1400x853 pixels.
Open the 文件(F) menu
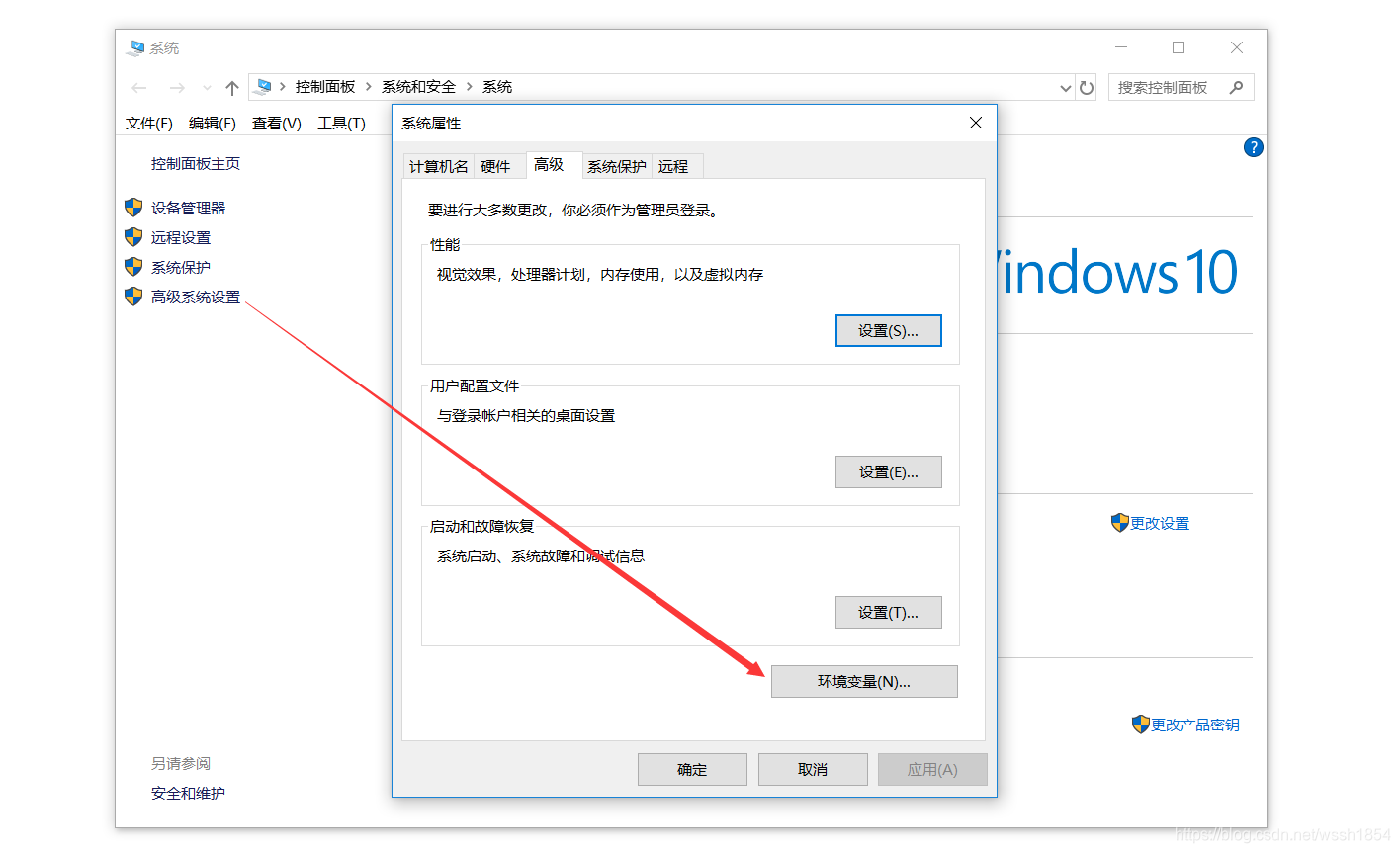coord(149,124)
